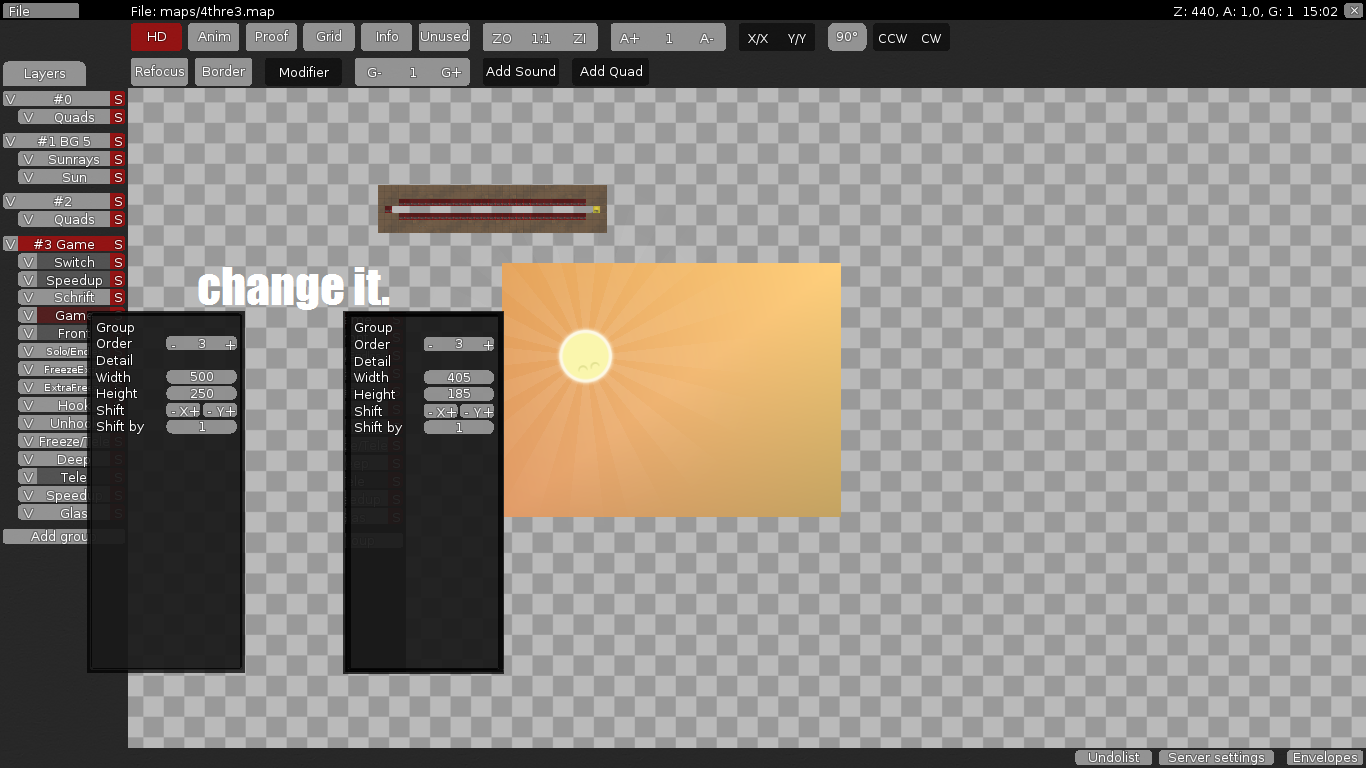1366x768 pixels.
Task: Click the ZO zoom out button
Action: point(502,38)
